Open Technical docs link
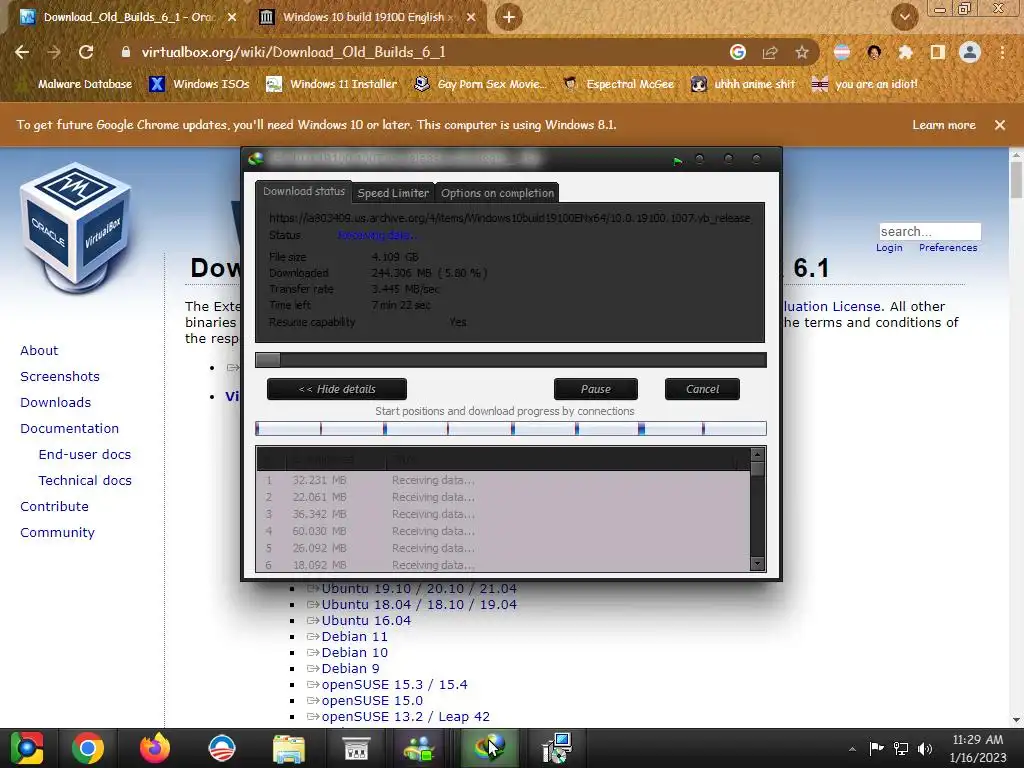The image size is (1024, 768). coord(85,481)
